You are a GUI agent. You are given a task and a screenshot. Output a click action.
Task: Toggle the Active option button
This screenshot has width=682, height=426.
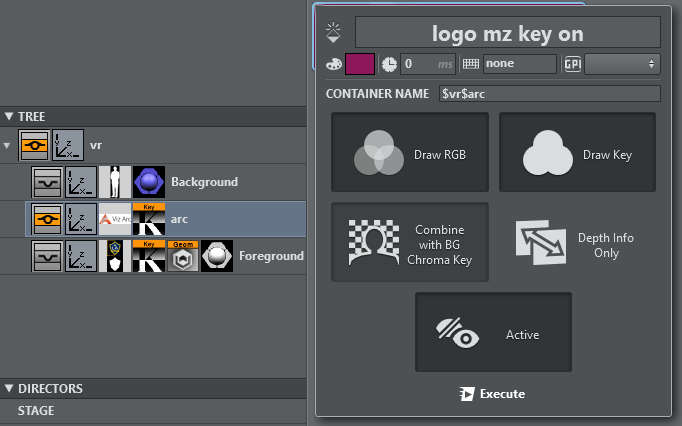(x=493, y=333)
